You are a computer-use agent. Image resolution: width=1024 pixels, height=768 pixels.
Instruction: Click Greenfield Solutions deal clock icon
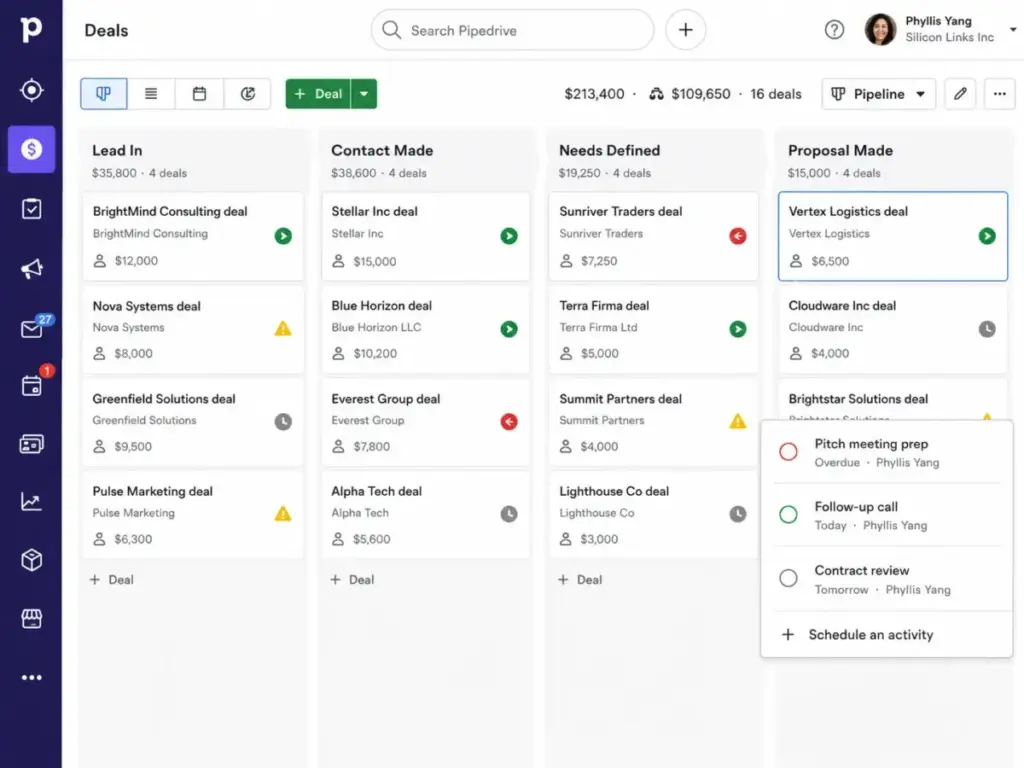coord(283,422)
